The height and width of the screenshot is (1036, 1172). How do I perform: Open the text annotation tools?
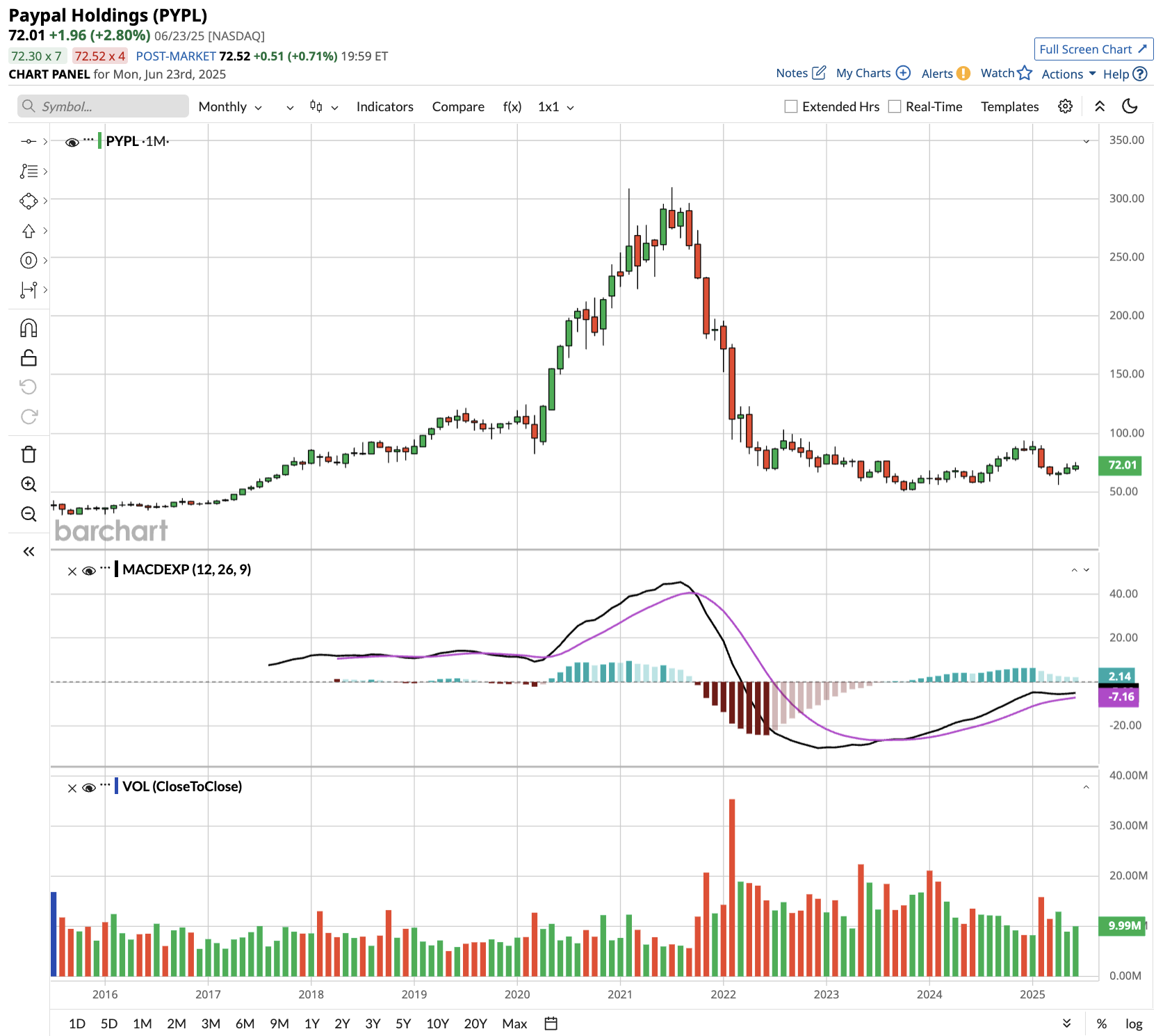[x=28, y=171]
